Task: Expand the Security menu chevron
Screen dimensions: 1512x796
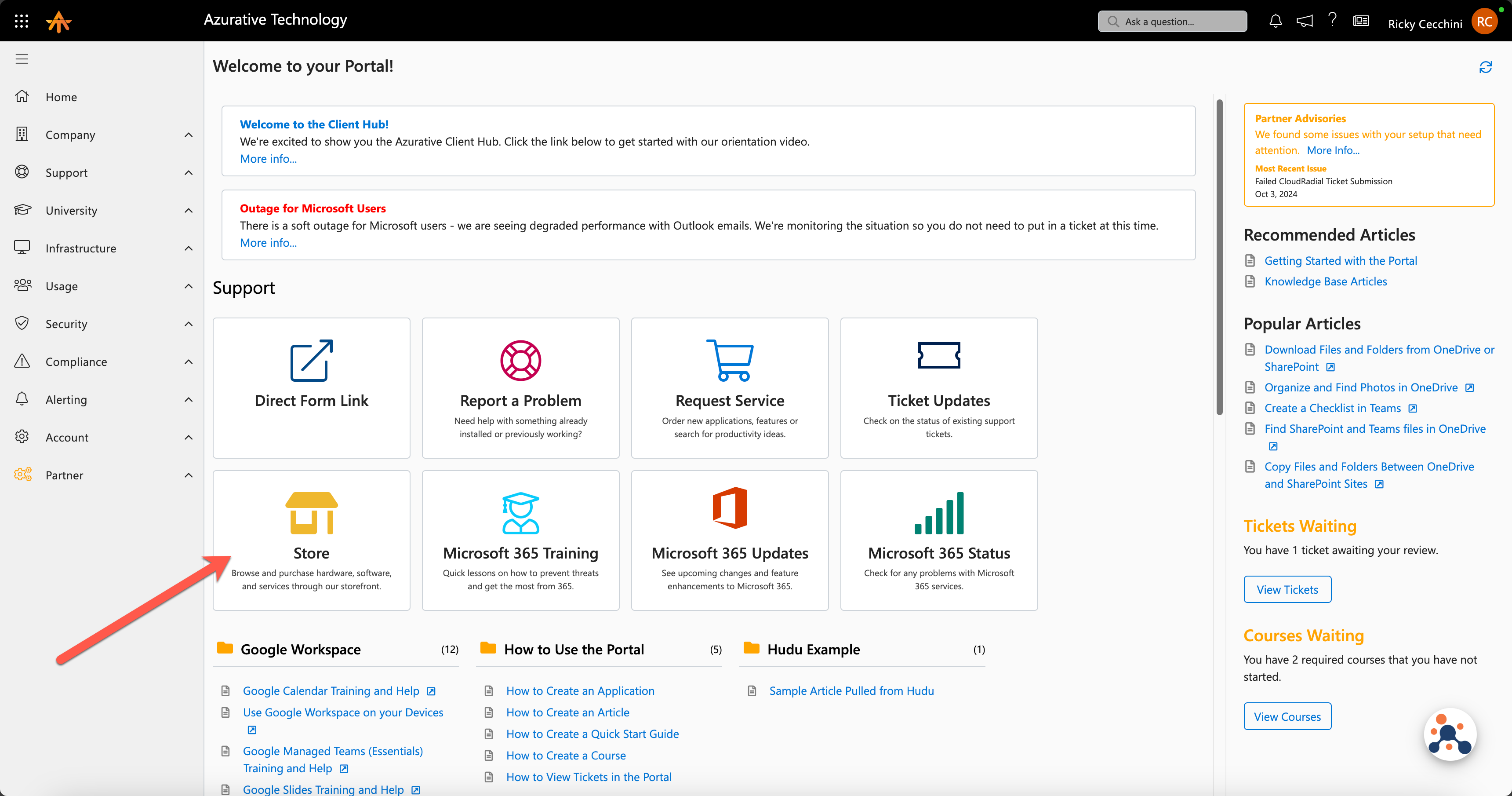Action: point(189,324)
